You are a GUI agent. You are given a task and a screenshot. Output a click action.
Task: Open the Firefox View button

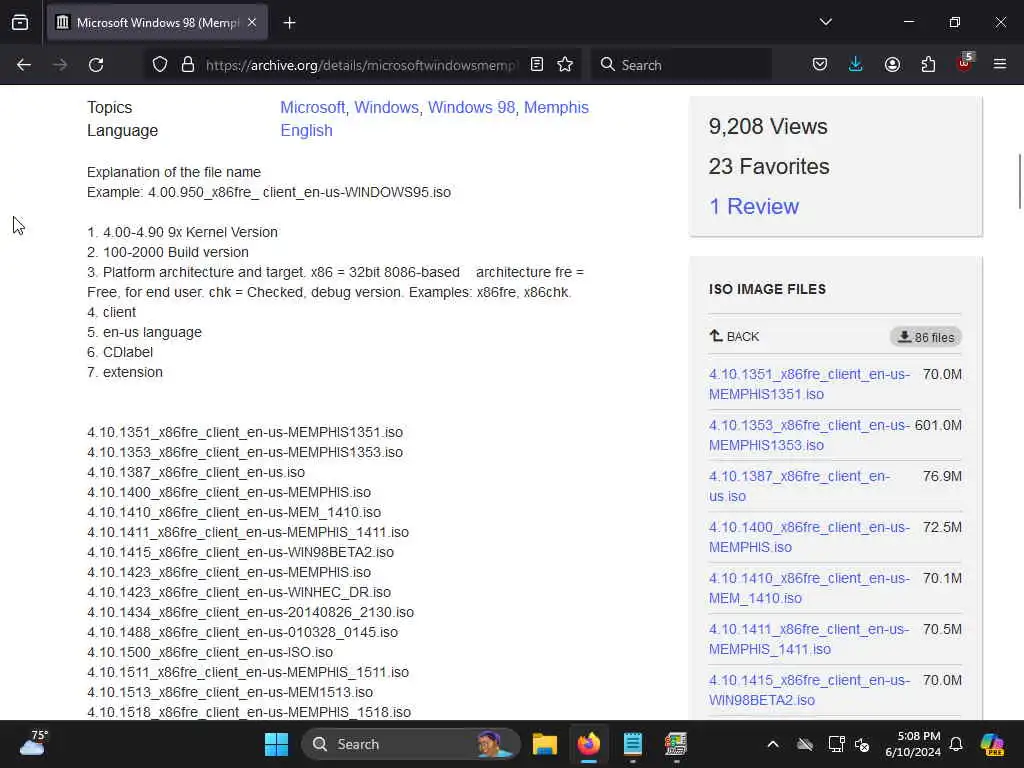coord(20,23)
